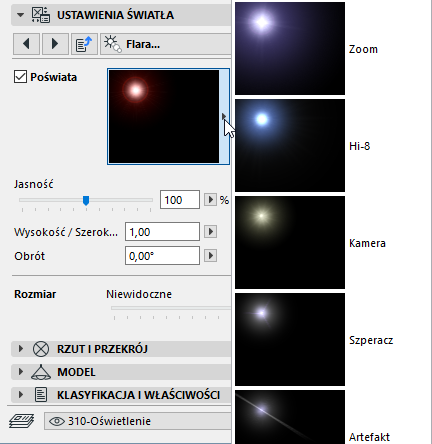Toggle eye icon of 310-Oświetlenie layer
Screen dimensions: 432x444
click(x=57, y=421)
